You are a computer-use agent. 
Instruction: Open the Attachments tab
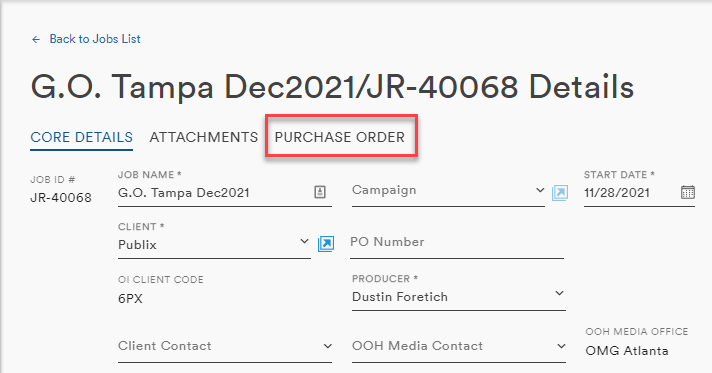click(x=203, y=137)
